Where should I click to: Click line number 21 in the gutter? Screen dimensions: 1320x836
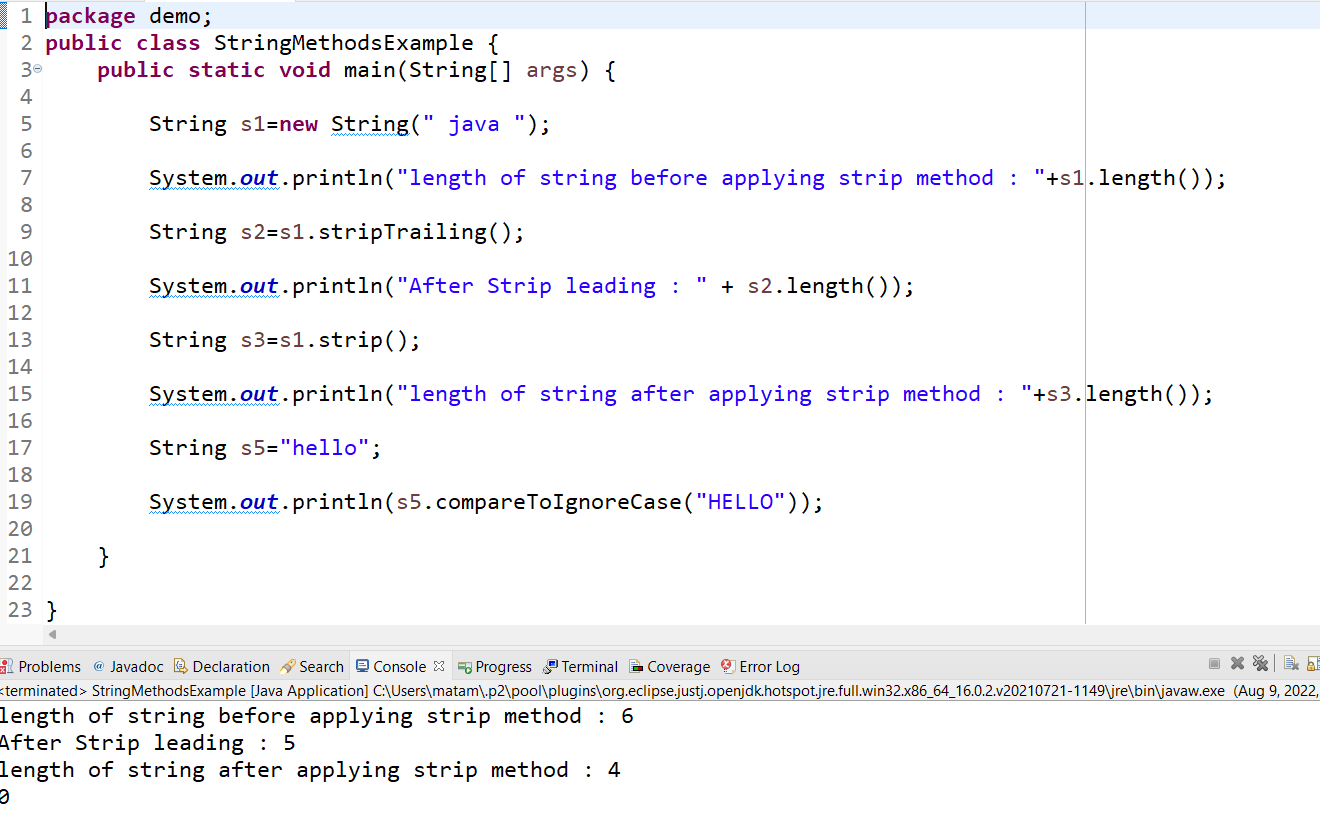point(20,556)
